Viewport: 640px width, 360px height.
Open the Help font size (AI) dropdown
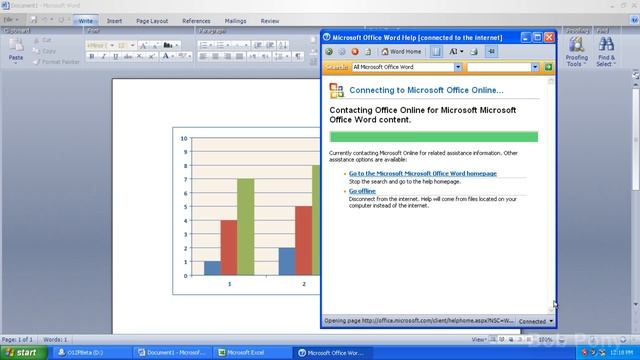coord(456,51)
